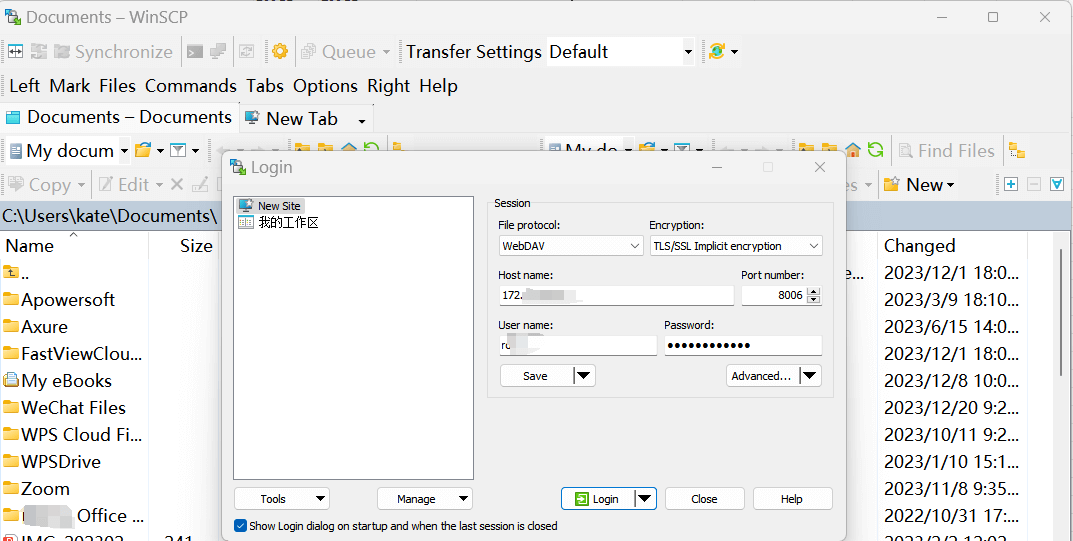Click the WinSCP icon in Login title bar
The image size is (1073, 541).
pyautogui.click(x=238, y=167)
